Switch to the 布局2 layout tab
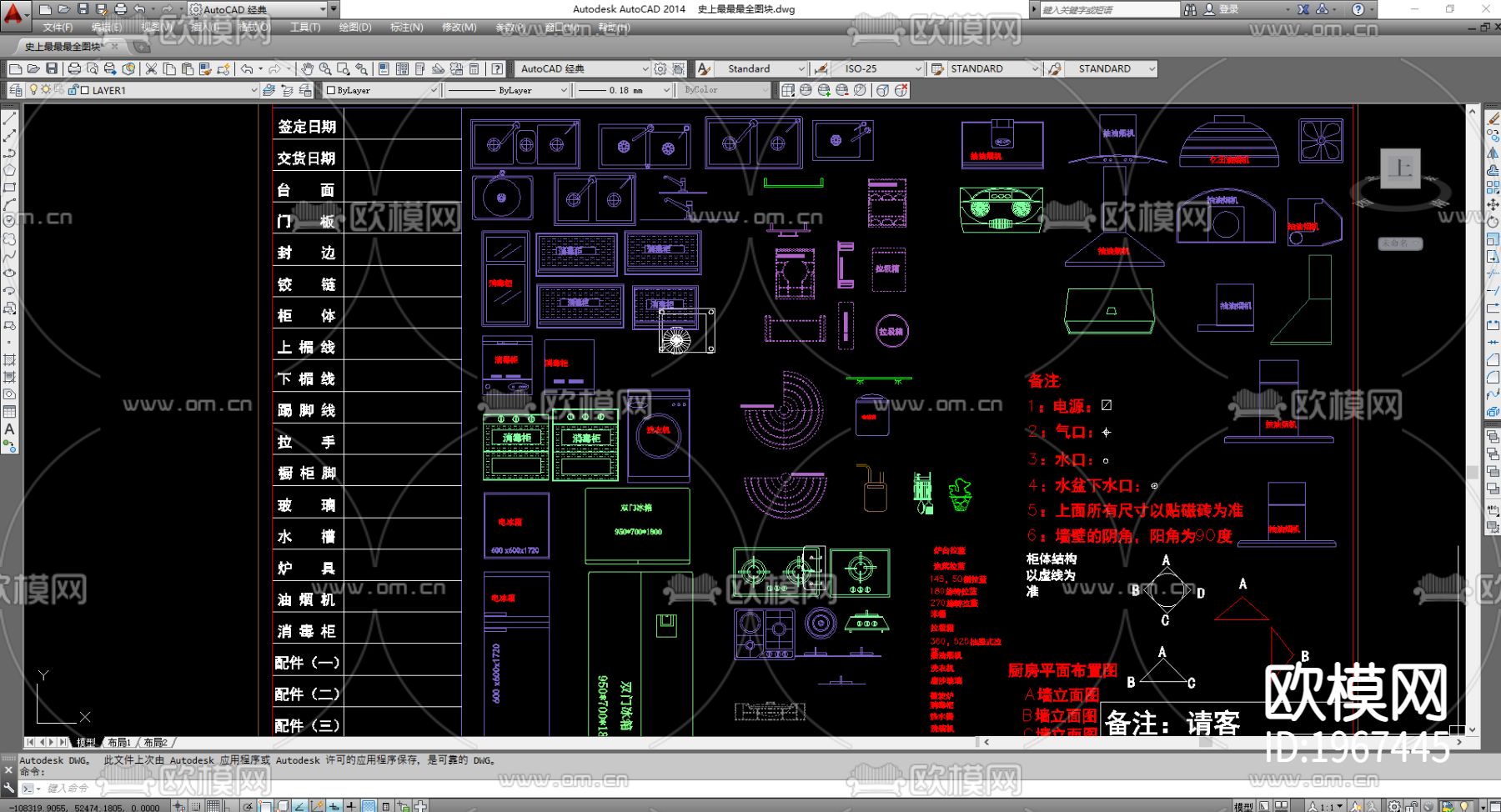 pos(156,742)
